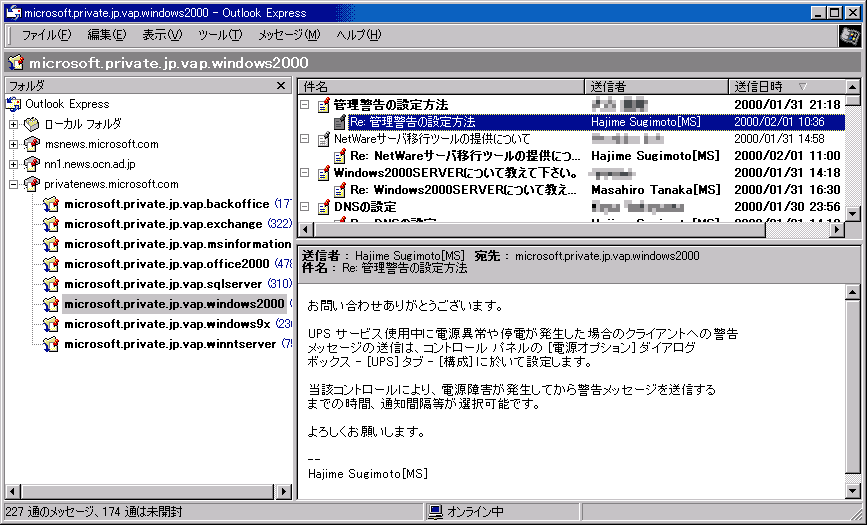This screenshot has height=525, width=867.
Task: Click the privatenews.microsoft.com server icon
Action: [32, 184]
